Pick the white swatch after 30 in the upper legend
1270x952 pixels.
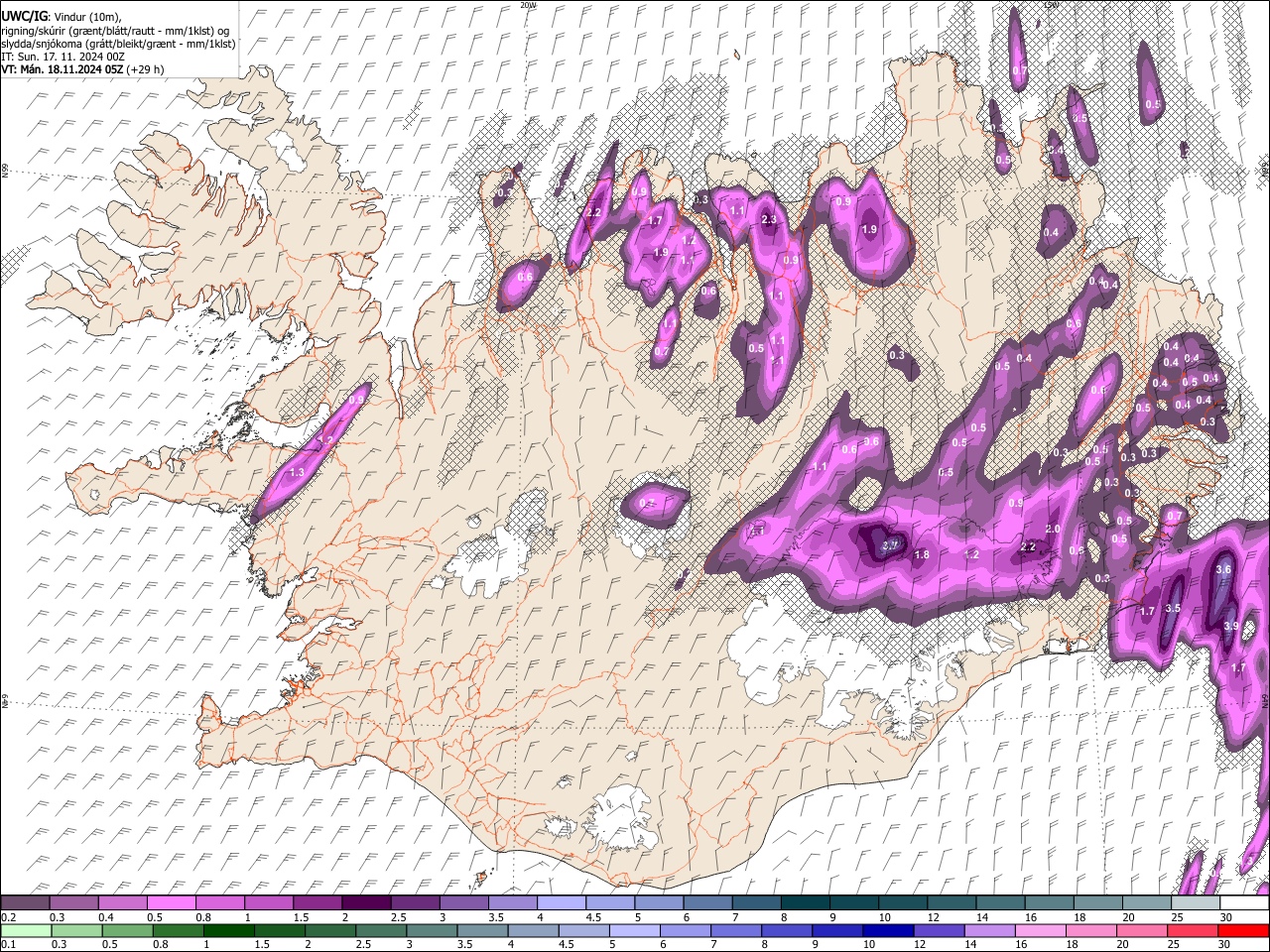point(1244,902)
